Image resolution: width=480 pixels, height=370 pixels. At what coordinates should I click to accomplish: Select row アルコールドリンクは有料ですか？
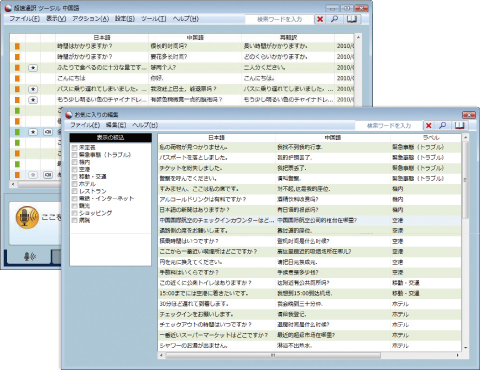coord(310,199)
